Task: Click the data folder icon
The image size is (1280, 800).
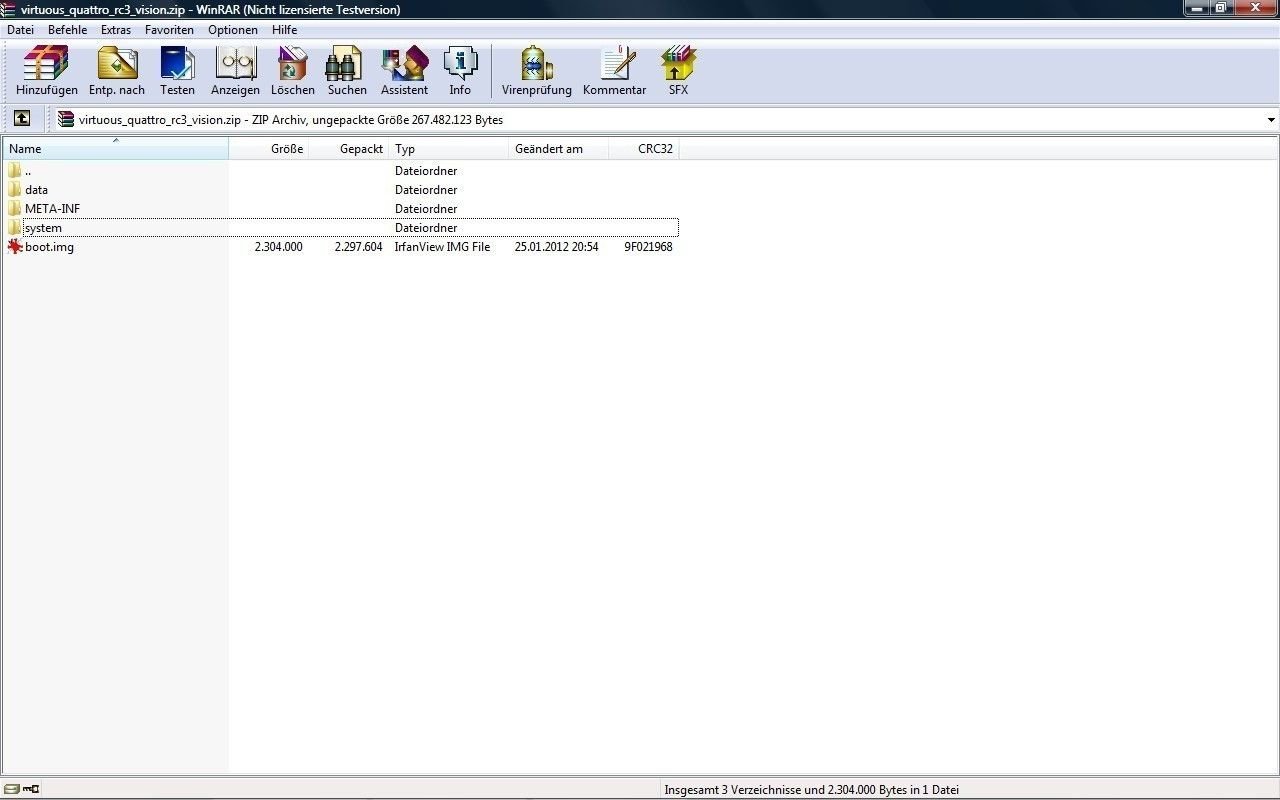Action: [x=14, y=189]
